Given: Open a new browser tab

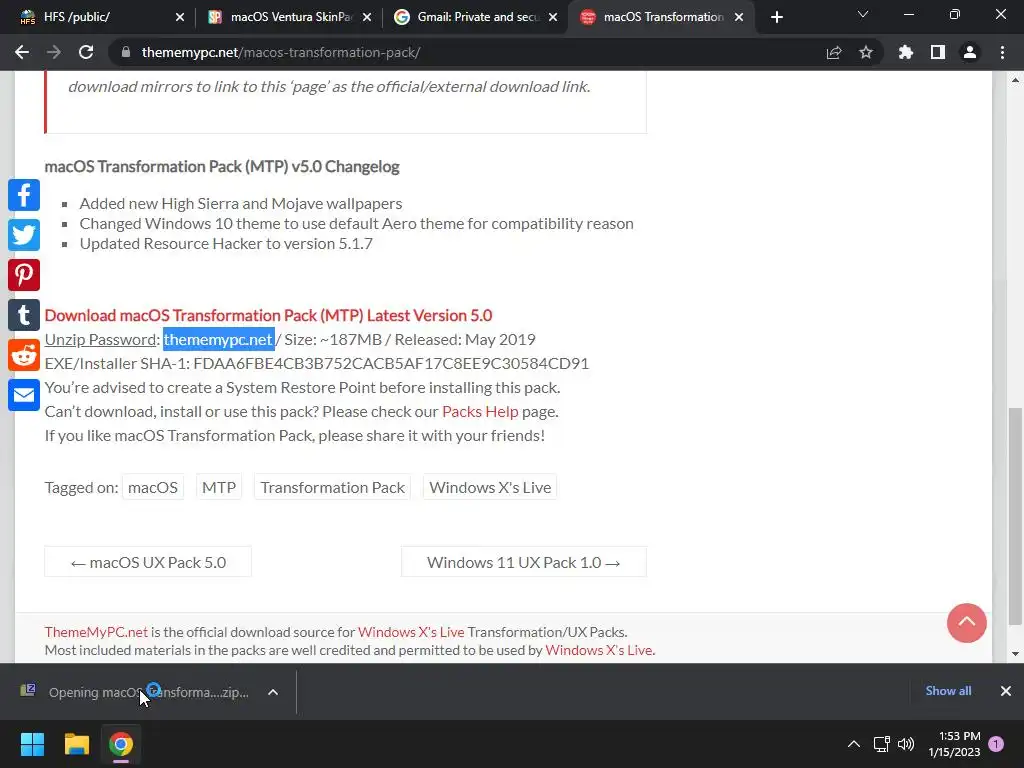Looking at the screenshot, I should coord(776,17).
